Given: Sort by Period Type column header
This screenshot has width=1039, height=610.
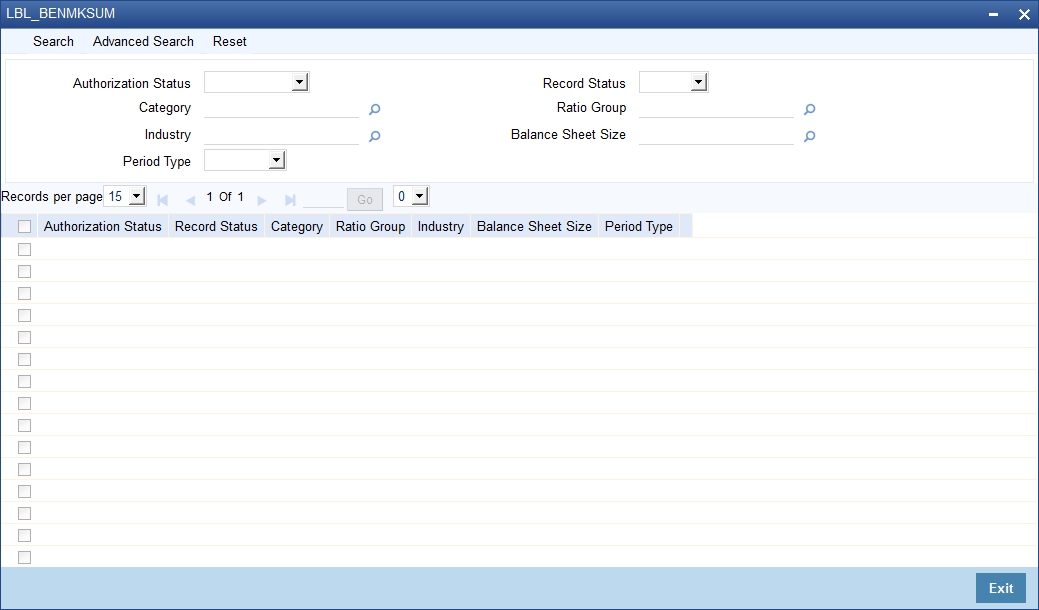Looking at the screenshot, I should 639,227.
